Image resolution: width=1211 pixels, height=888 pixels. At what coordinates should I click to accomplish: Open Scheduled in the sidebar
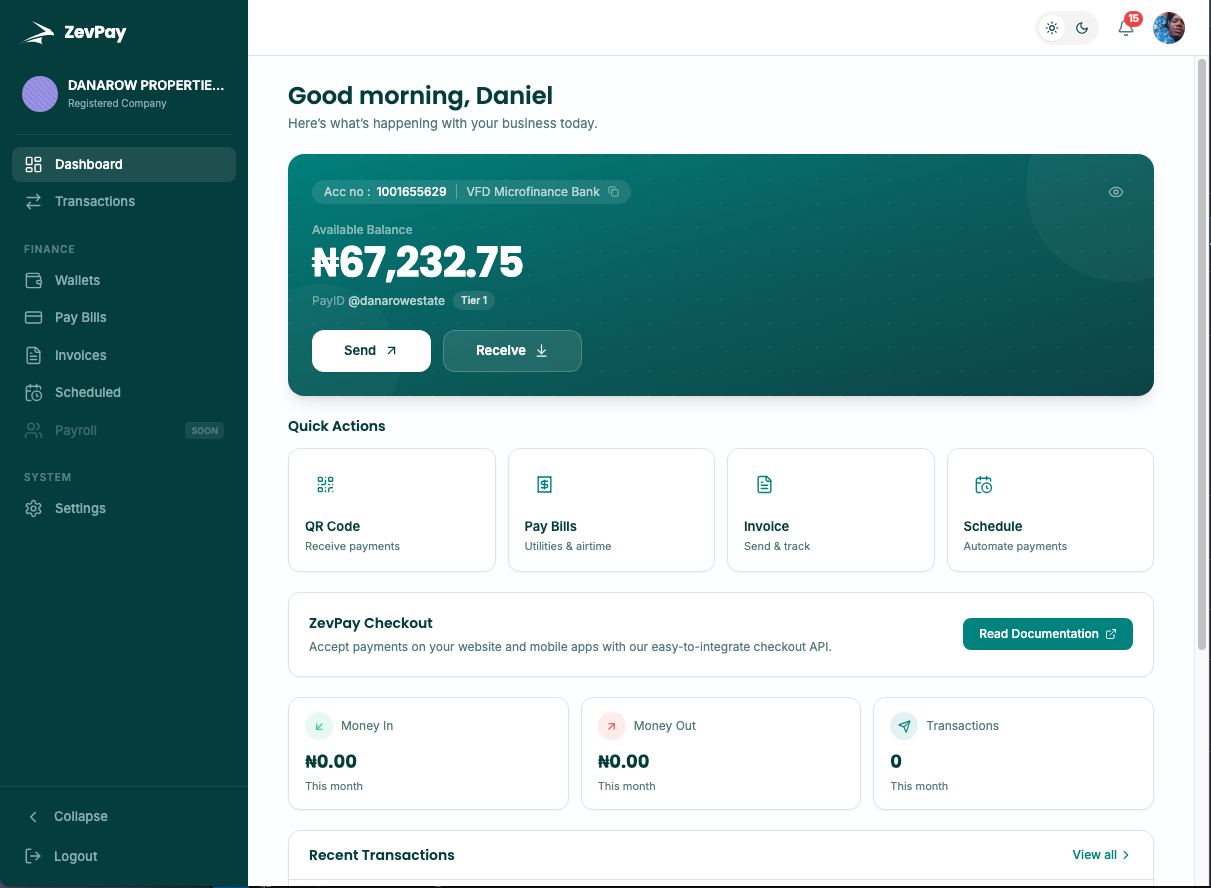(x=124, y=392)
